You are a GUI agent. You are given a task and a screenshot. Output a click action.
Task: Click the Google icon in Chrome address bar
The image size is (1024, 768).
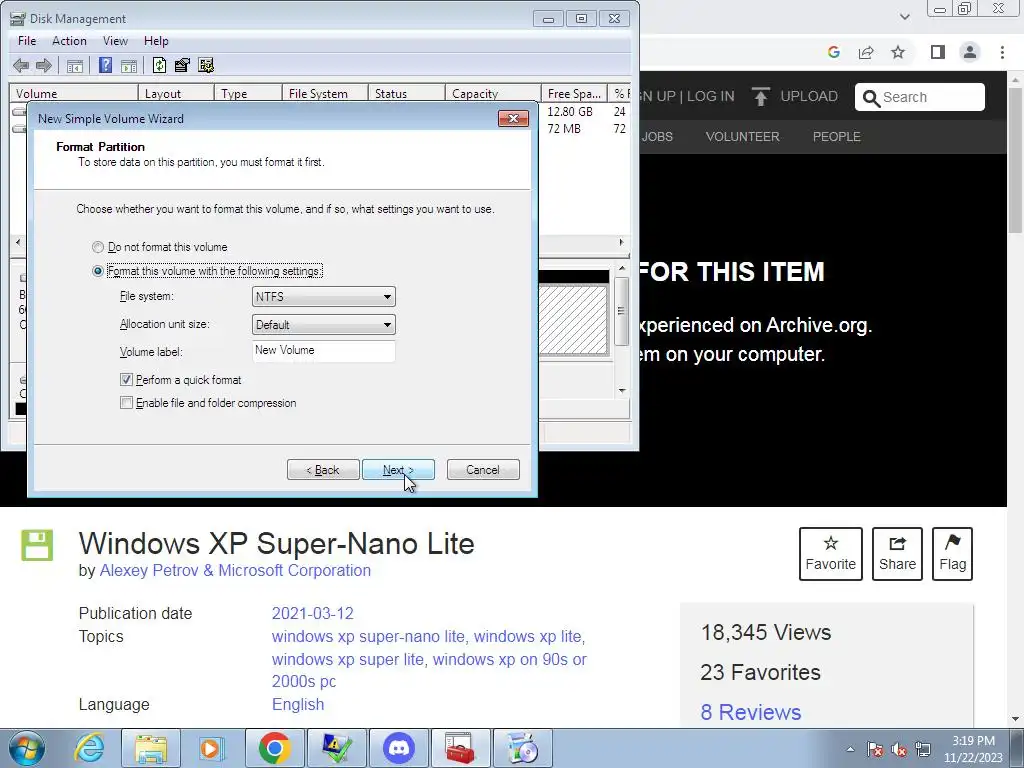point(833,52)
